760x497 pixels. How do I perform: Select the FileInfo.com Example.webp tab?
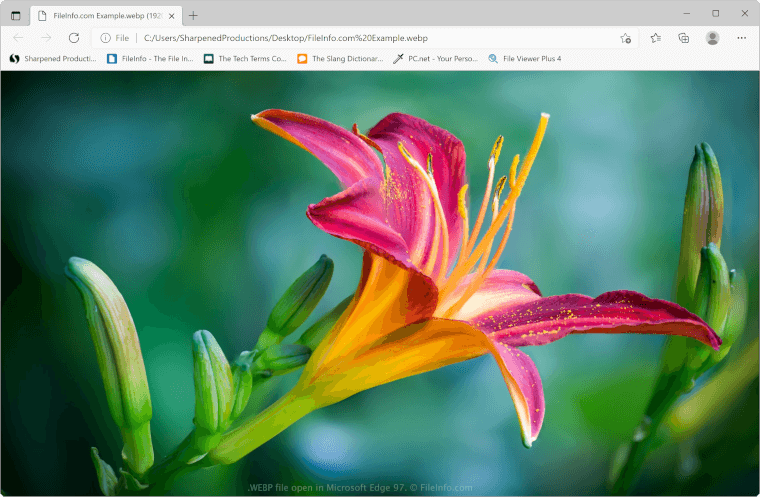(98, 15)
